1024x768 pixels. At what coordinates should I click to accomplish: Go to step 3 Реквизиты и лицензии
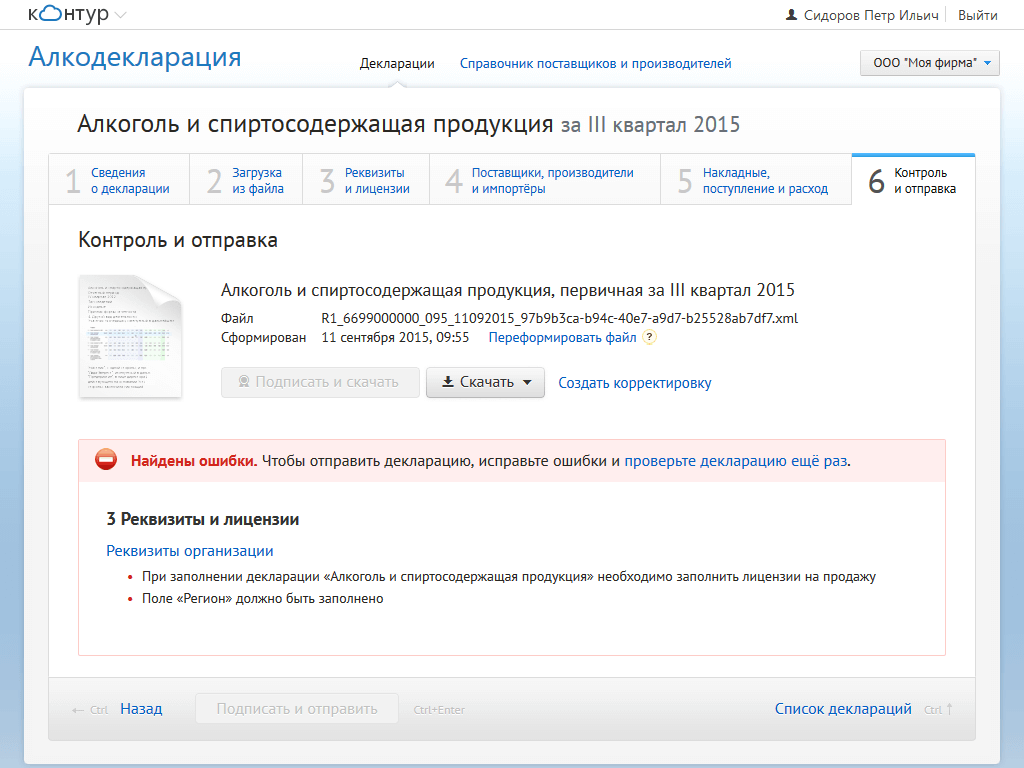(x=366, y=180)
